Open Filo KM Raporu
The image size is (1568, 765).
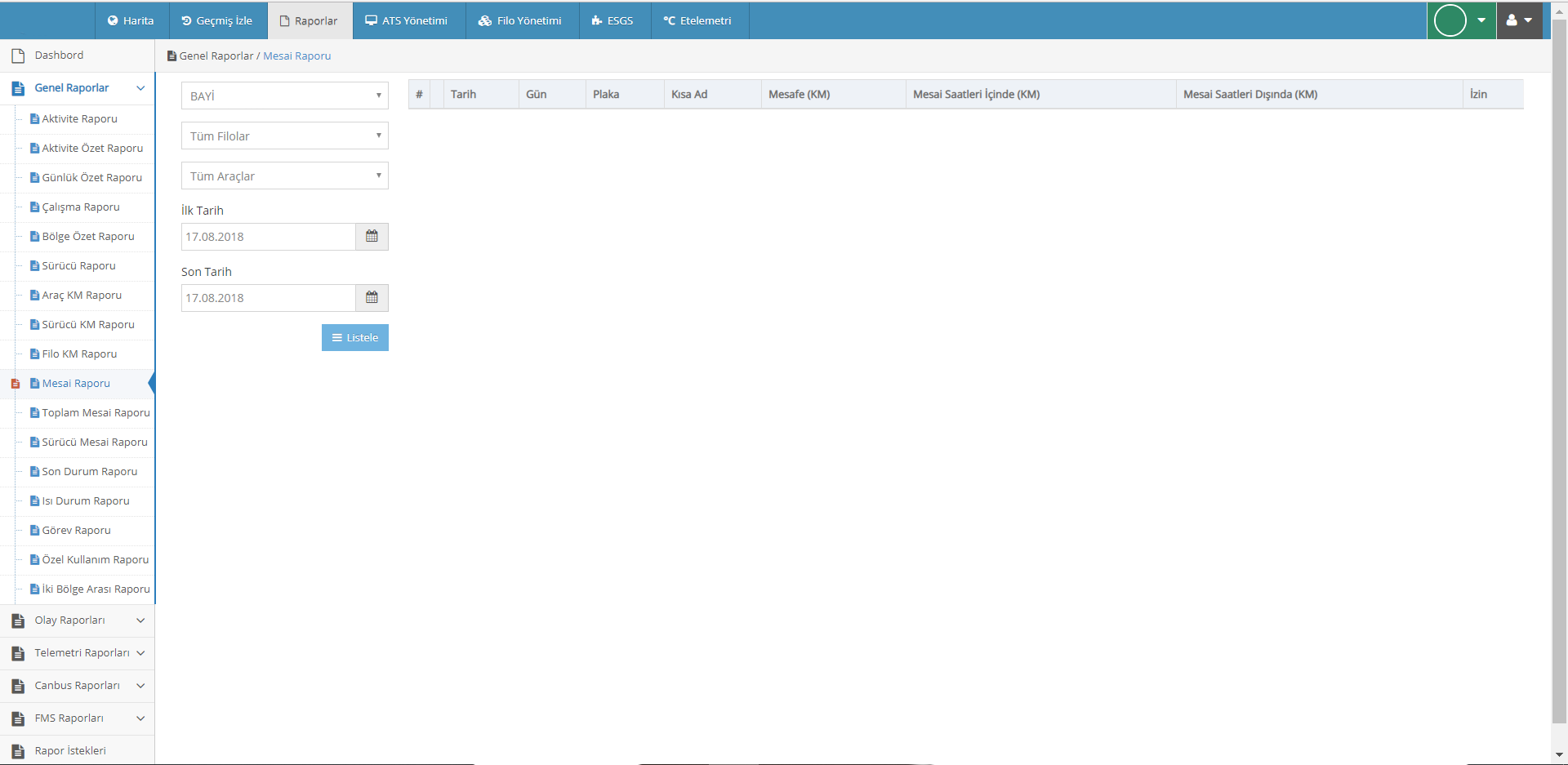[79, 354]
